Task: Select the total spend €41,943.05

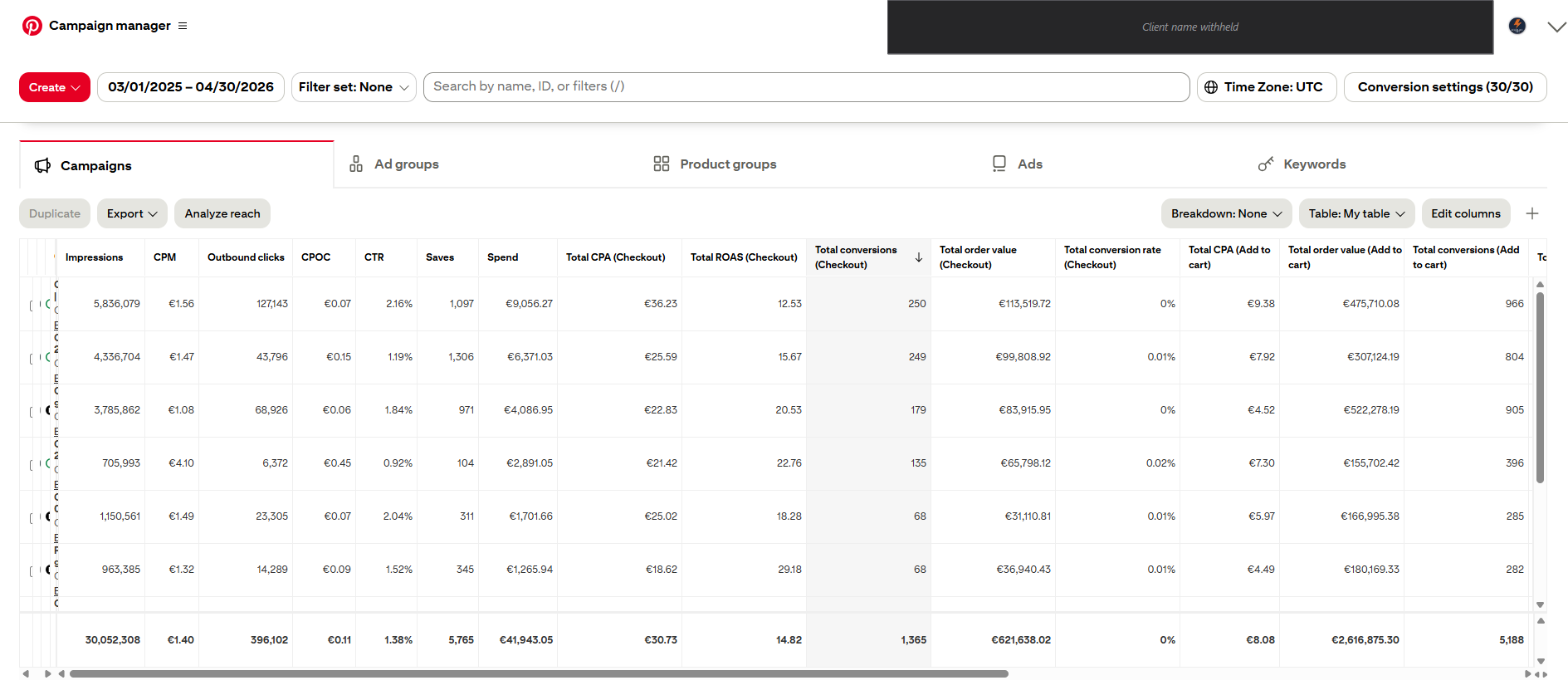Action: coord(526,640)
